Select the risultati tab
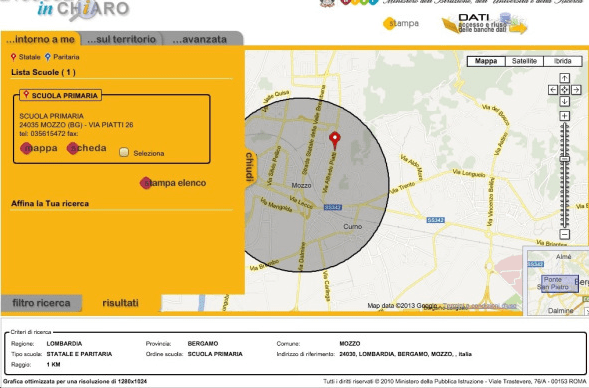Screen dimensions: 589x388 [x=121, y=303]
